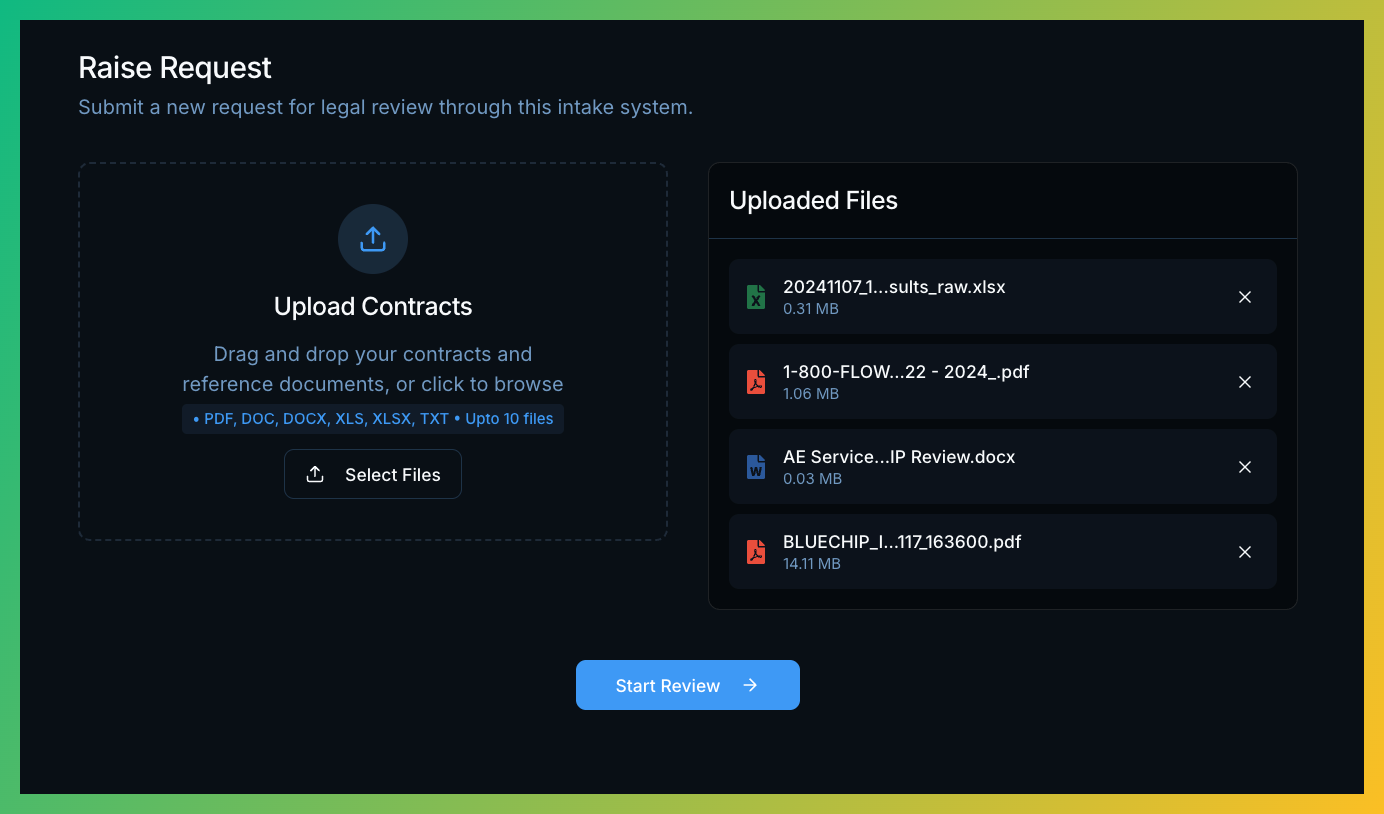Remove the BLUECHIP pdf file
This screenshot has width=1384, height=814.
point(1245,552)
